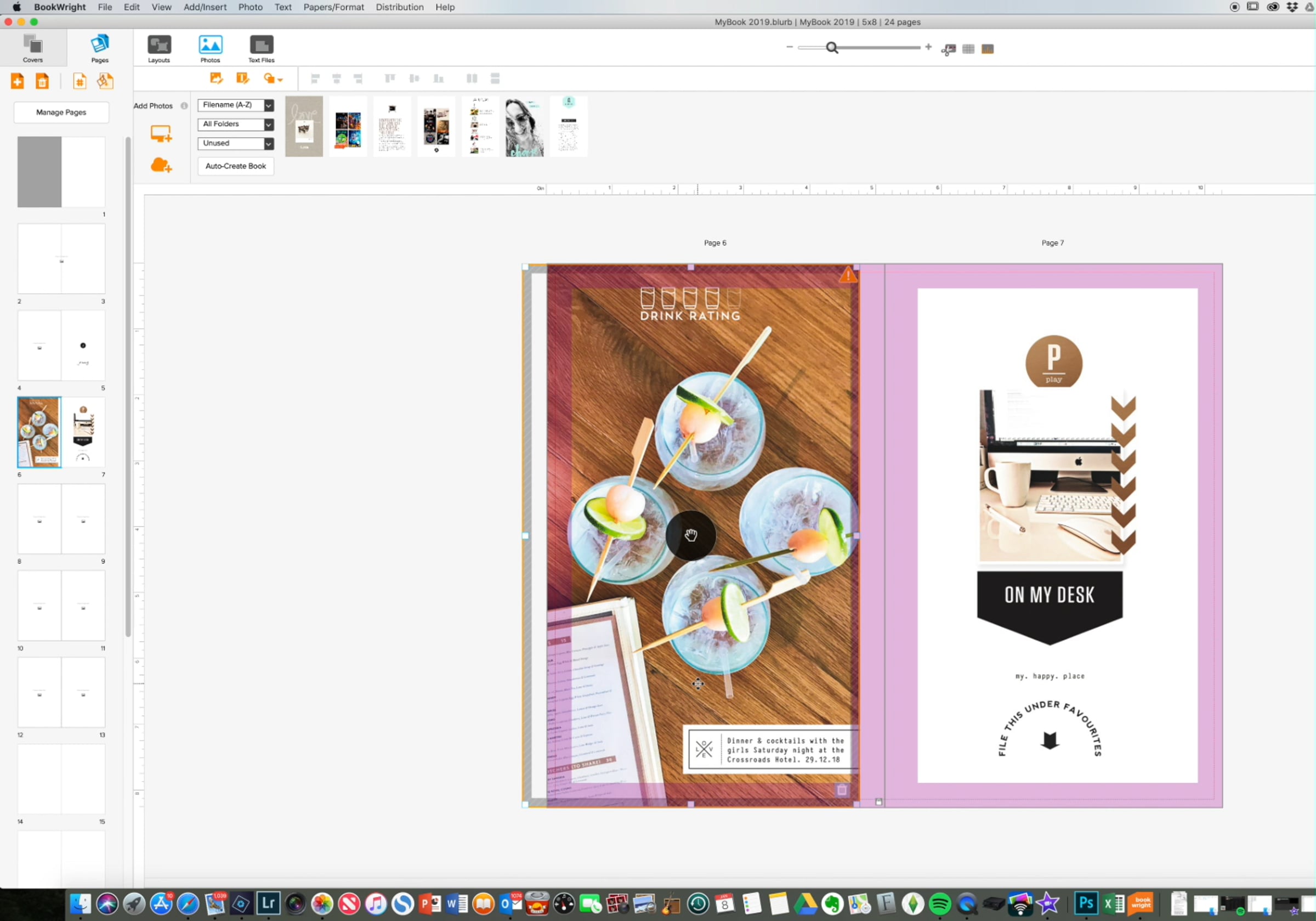Add photos from cloud source
Screen dimensions: 1316x921
pos(161,166)
